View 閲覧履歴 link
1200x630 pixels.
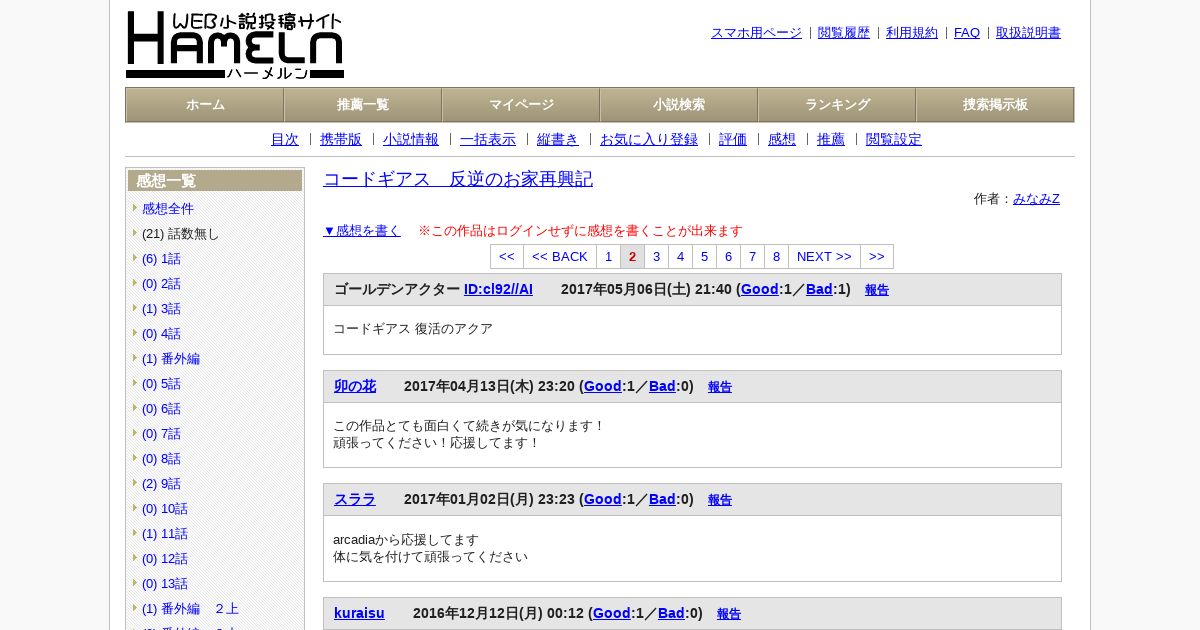coord(844,33)
